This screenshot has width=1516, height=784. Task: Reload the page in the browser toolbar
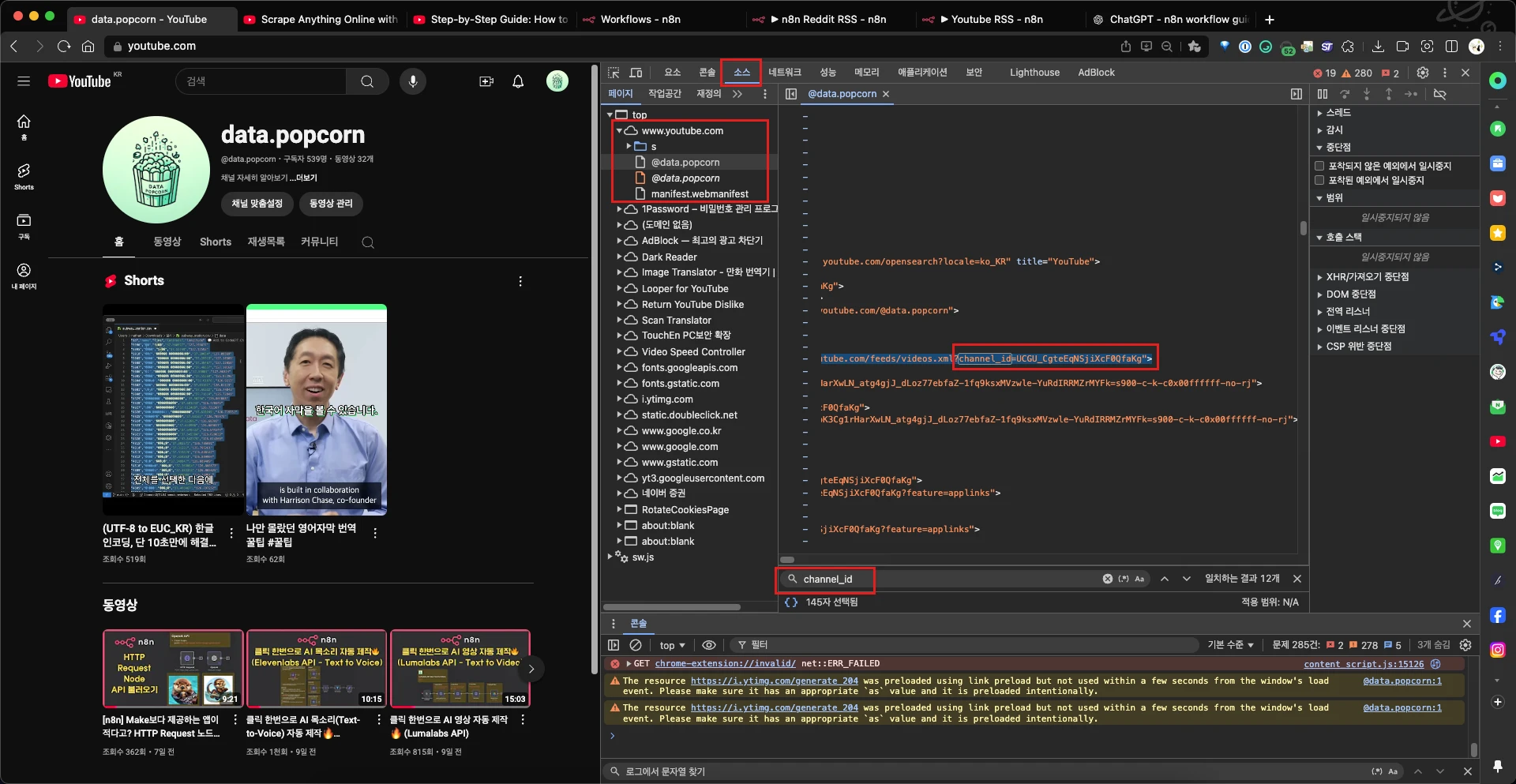[64, 47]
